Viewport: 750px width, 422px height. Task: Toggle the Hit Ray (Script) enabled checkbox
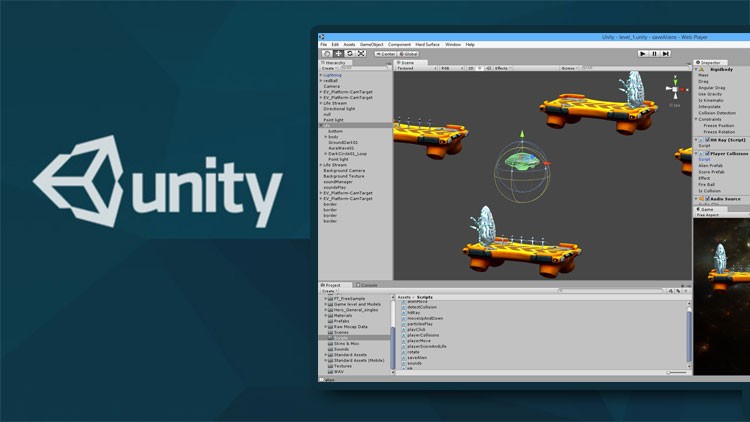pyautogui.click(x=707, y=140)
